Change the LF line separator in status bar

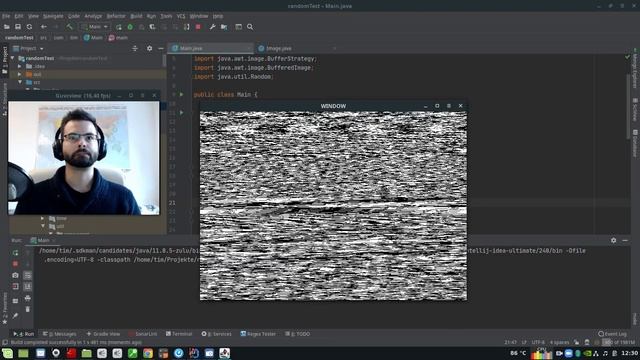click(x=524, y=342)
